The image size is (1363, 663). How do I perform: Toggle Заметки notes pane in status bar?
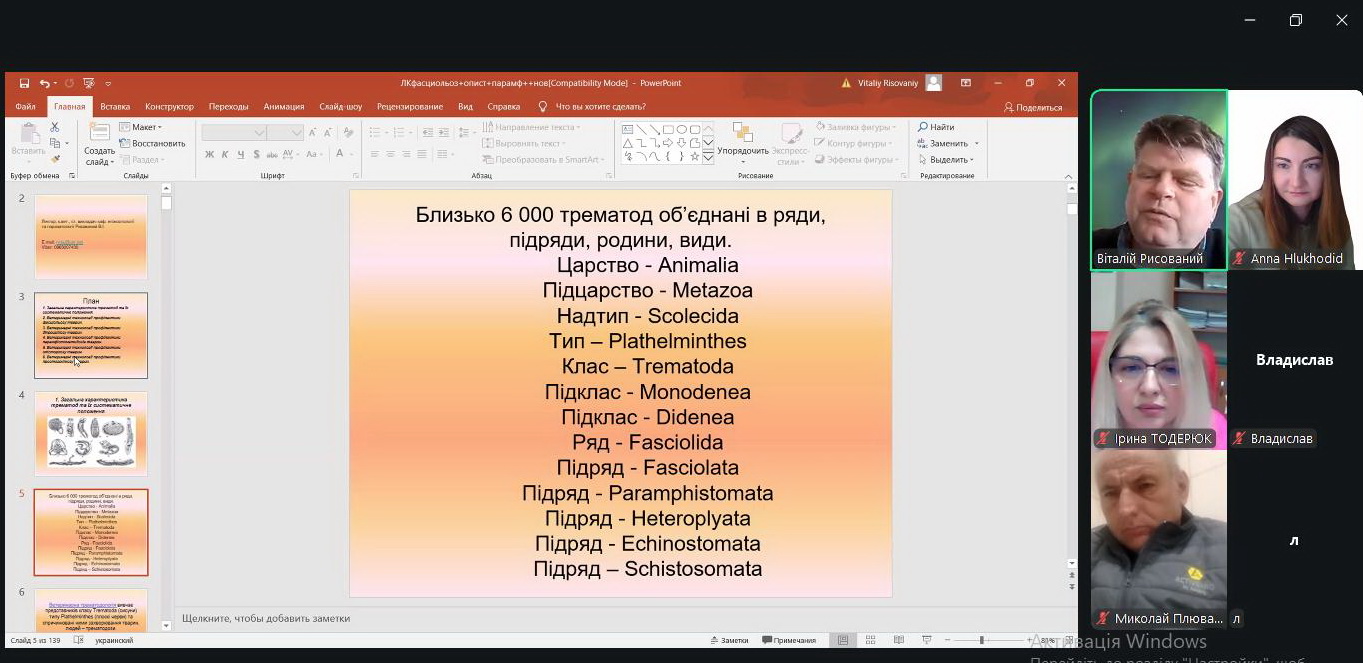(x=728, y=640)
